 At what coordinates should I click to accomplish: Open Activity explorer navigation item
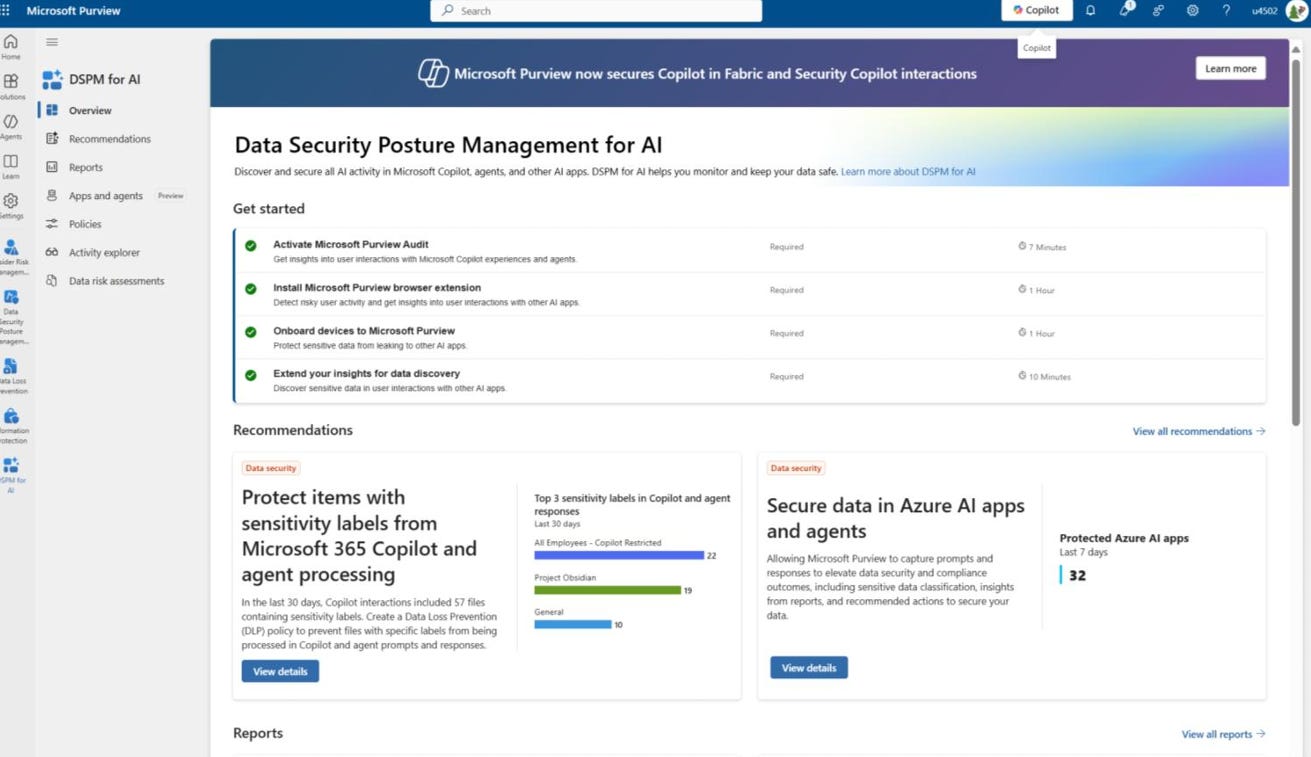104,253
